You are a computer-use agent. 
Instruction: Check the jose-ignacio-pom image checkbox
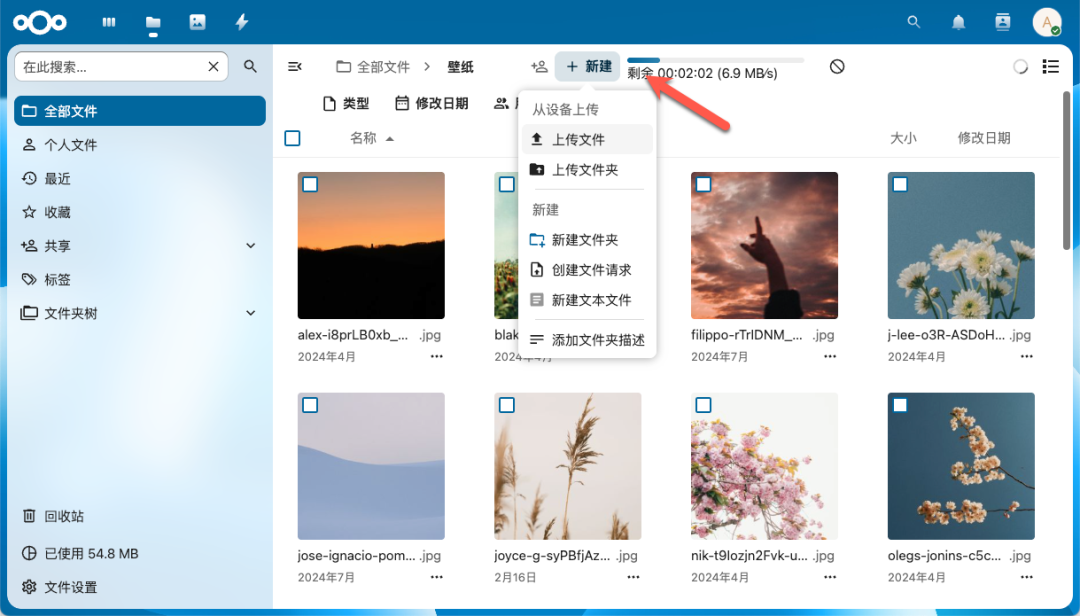pyautogui.click(x=310, y=405)
